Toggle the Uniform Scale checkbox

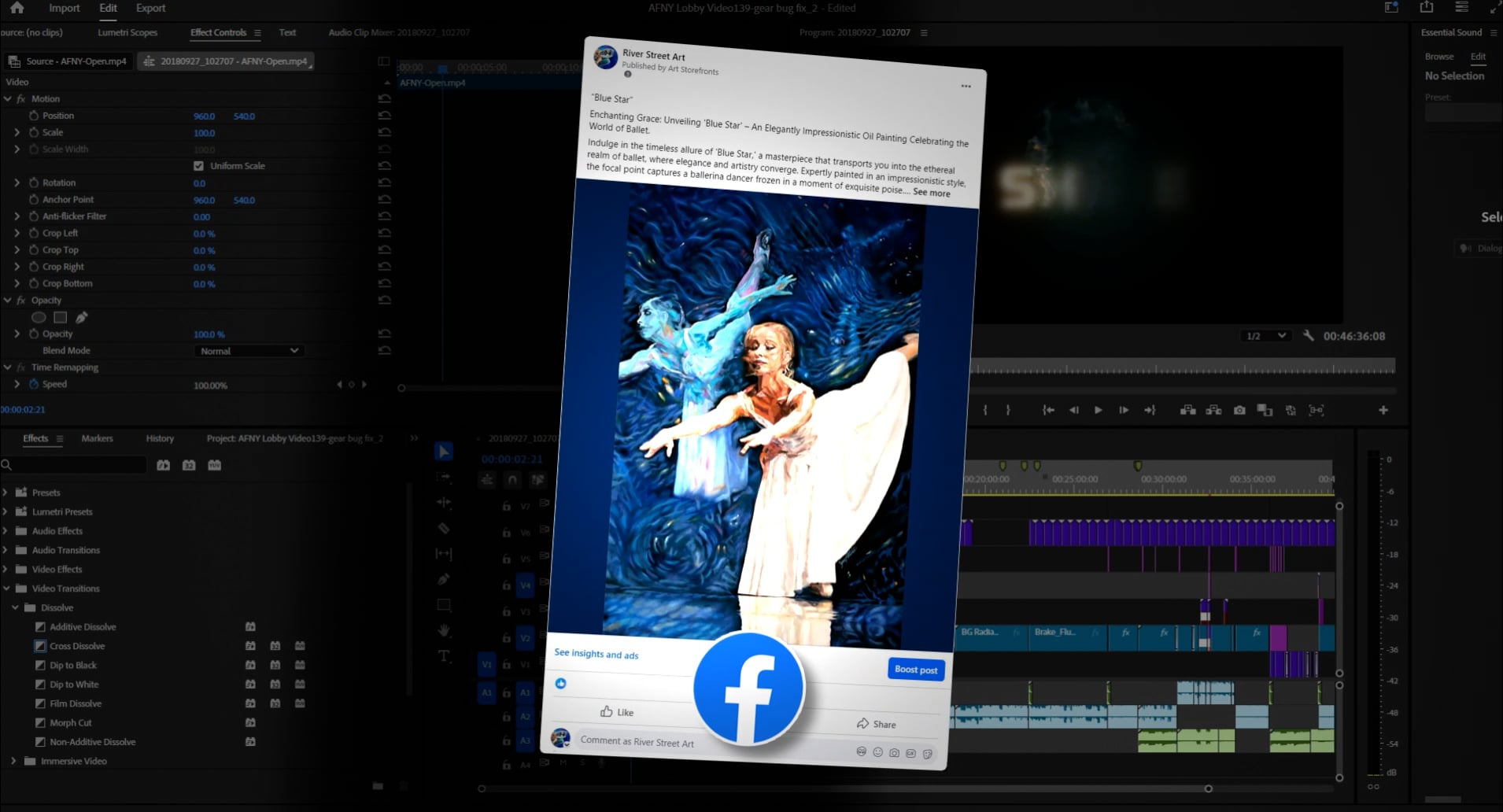coord(198,166)
